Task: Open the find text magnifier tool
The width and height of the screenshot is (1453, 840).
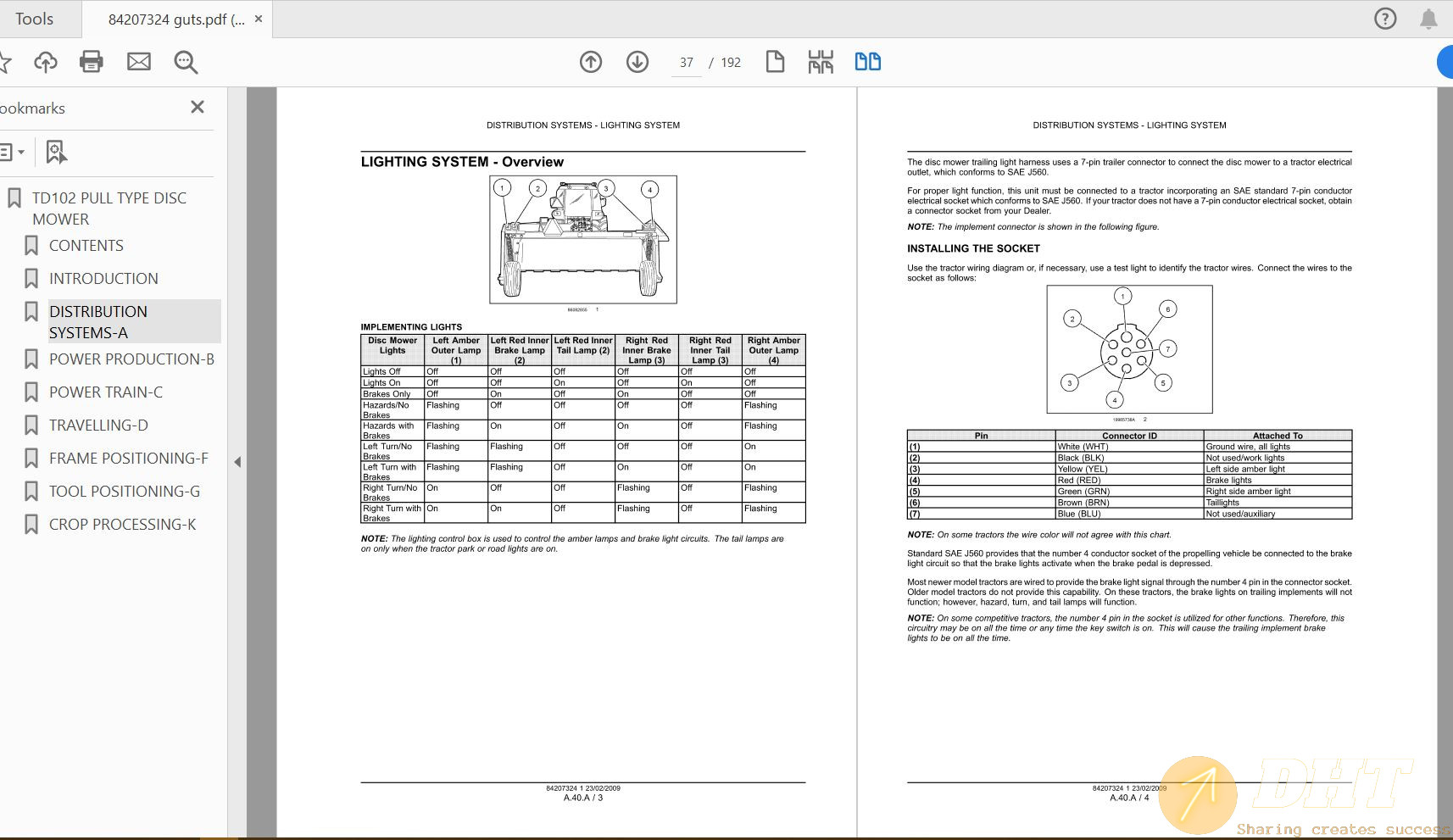Action: [186, 62]
